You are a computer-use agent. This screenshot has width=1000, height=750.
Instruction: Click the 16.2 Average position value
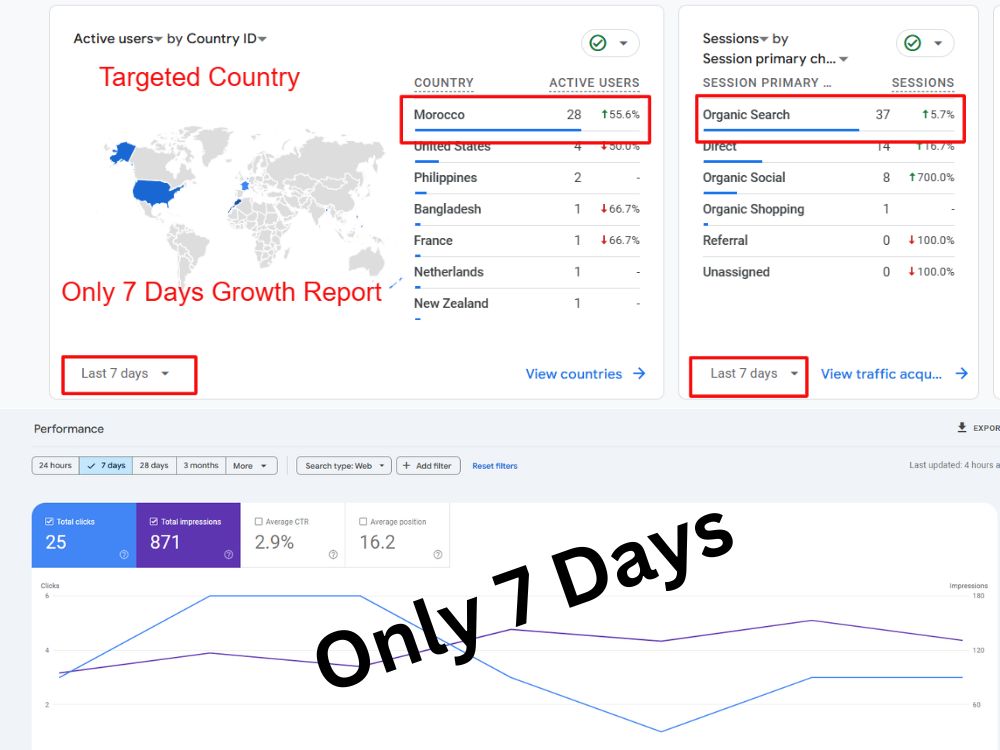(x=377, y=543)
